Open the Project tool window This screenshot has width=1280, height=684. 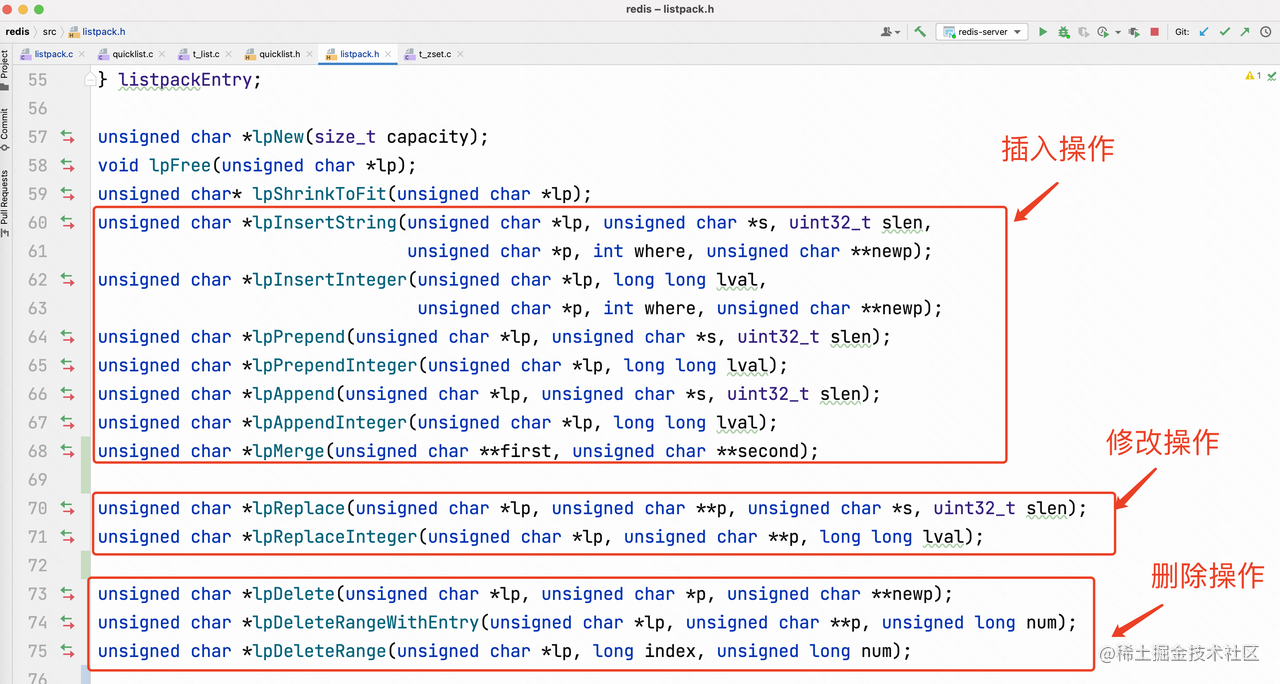coord(5,68)
